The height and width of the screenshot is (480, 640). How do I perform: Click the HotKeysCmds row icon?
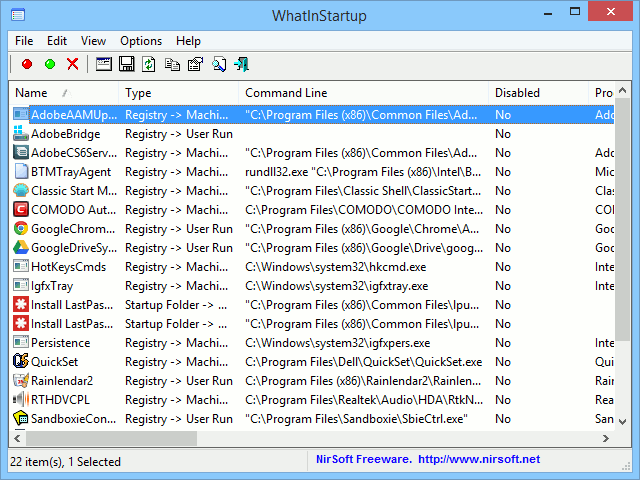click(x=20, y=266)
